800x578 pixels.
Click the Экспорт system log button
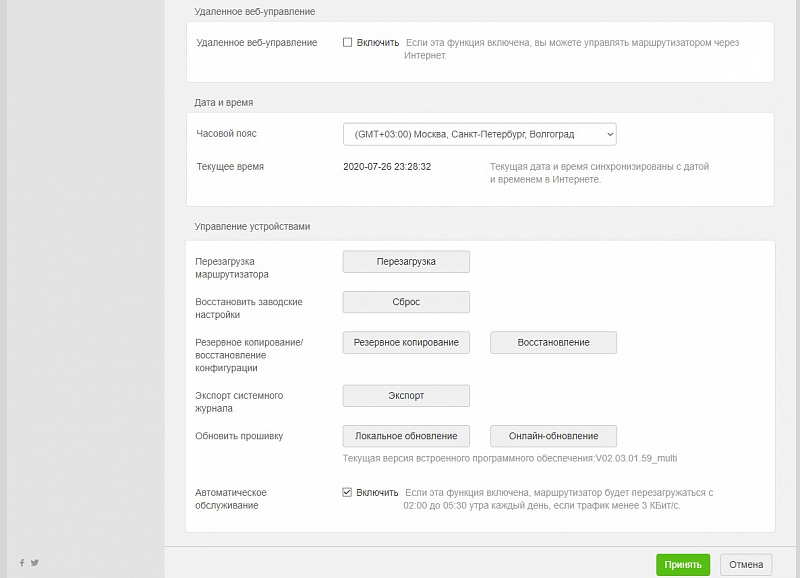click(x=406, y=396)
